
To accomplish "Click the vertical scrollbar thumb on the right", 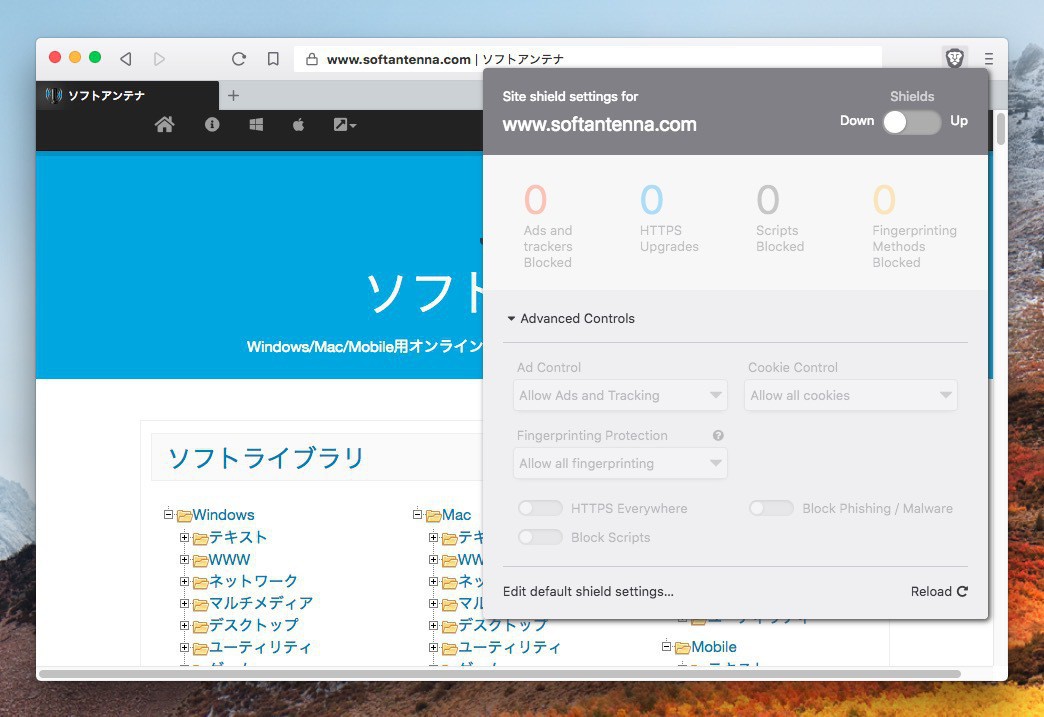I will [1001, 128].
